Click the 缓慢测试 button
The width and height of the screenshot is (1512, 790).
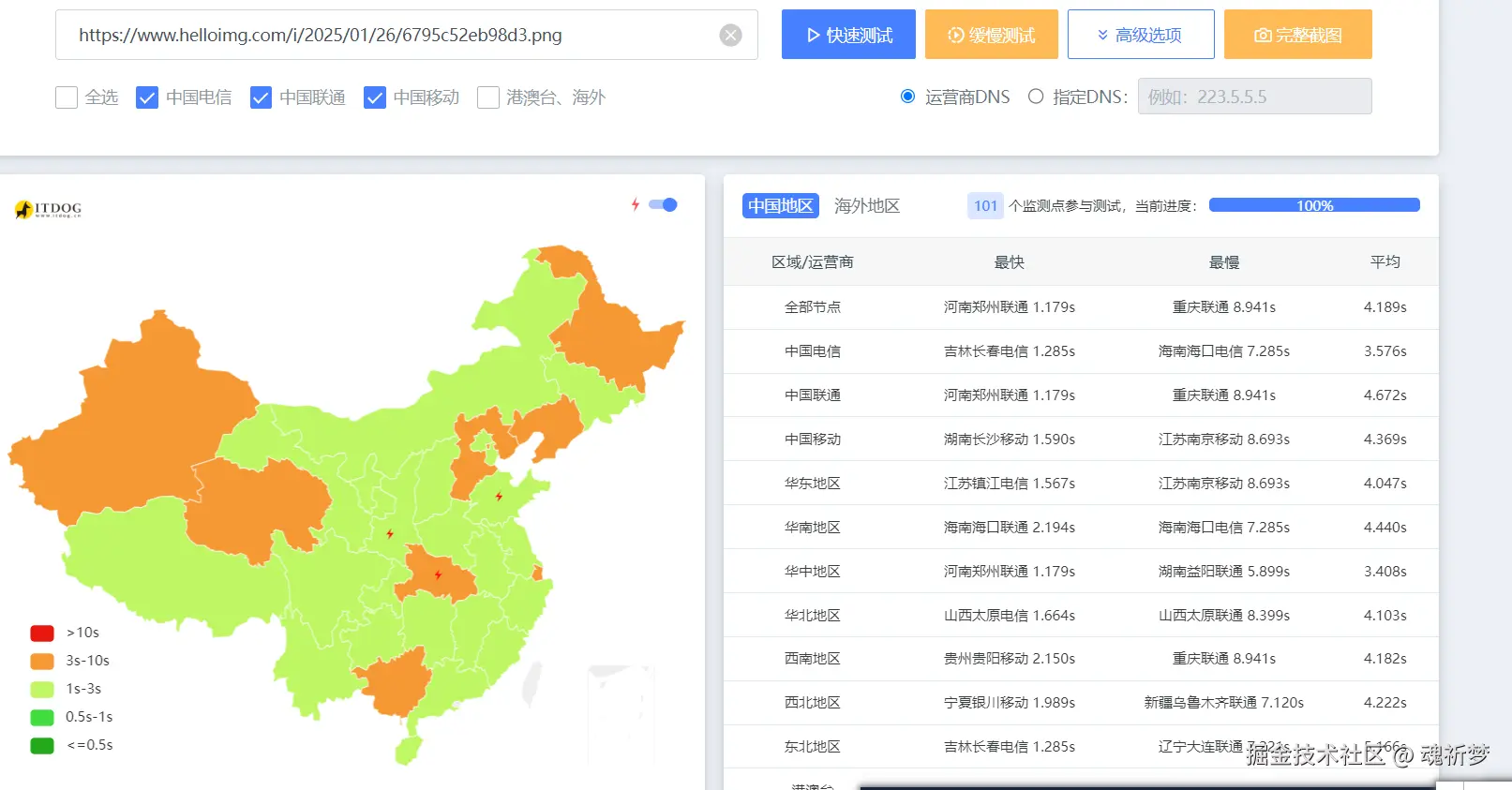[x=992, y=35]
